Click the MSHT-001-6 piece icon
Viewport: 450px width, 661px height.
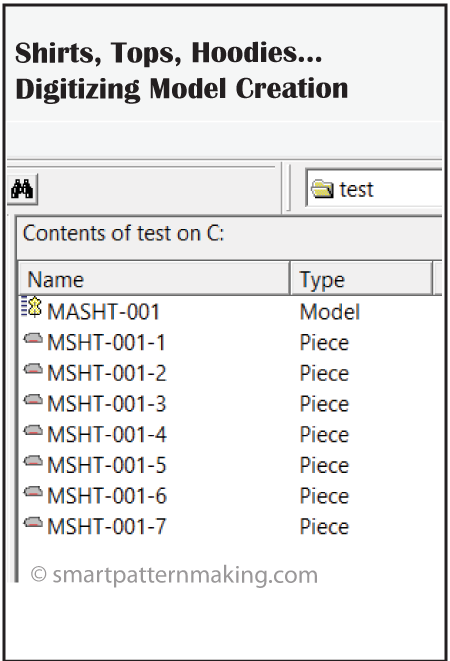(33, 492)
